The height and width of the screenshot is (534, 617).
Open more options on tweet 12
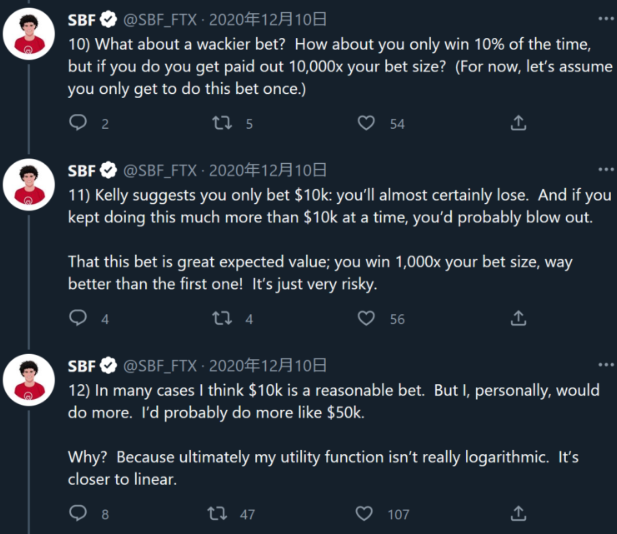pos(606,365)
